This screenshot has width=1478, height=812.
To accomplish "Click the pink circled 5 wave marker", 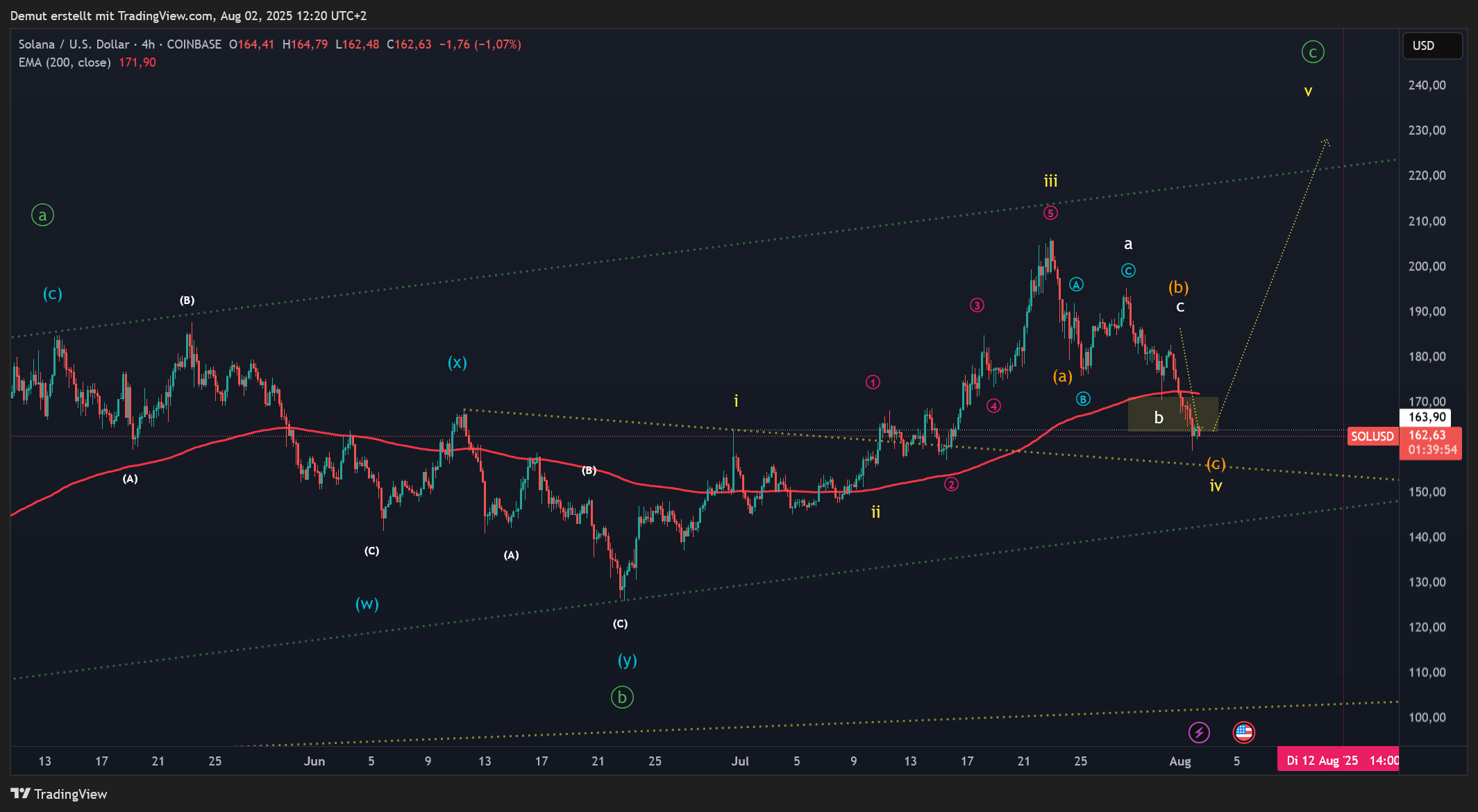I will [1050, 213].
